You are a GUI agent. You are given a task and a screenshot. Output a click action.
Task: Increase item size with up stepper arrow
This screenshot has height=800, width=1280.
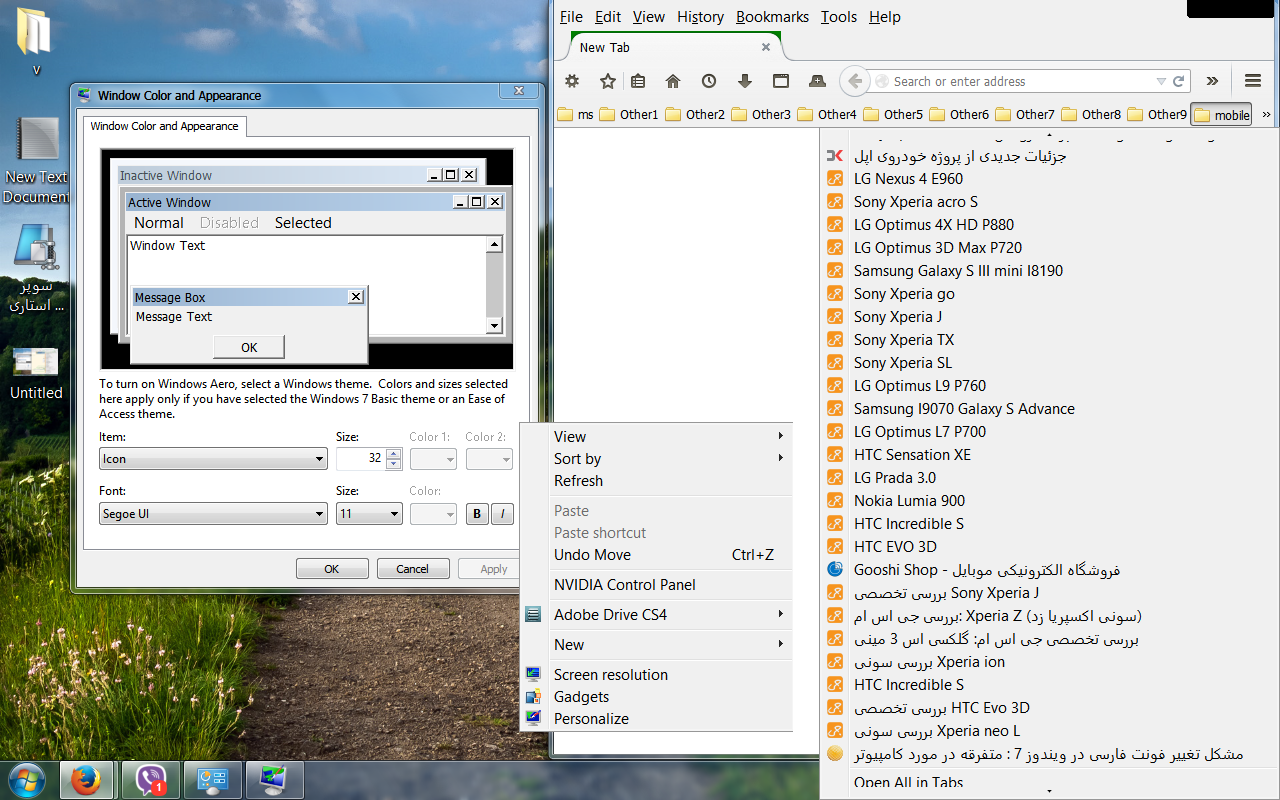click(x=393, y=454)
